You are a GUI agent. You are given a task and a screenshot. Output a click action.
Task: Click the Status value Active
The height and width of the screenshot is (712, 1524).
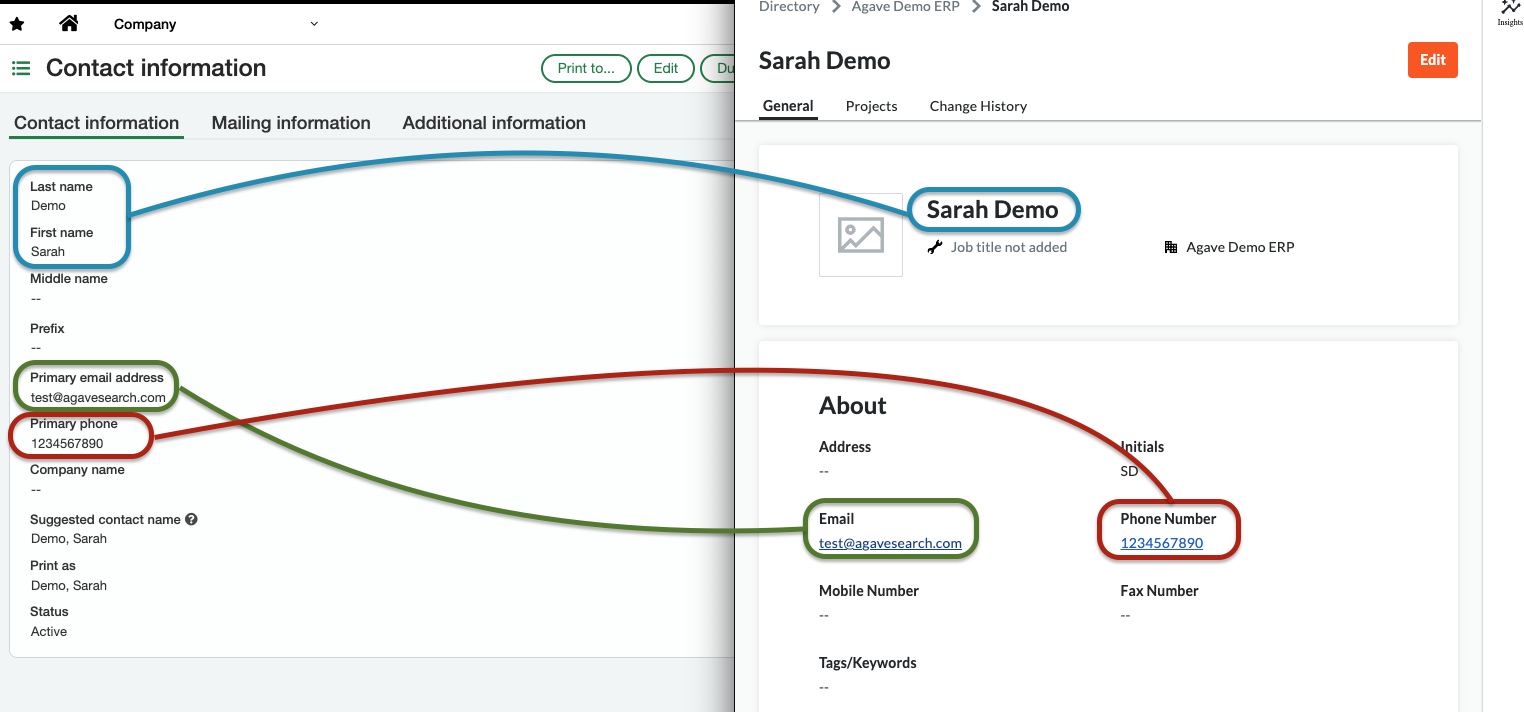pos(49,631)
